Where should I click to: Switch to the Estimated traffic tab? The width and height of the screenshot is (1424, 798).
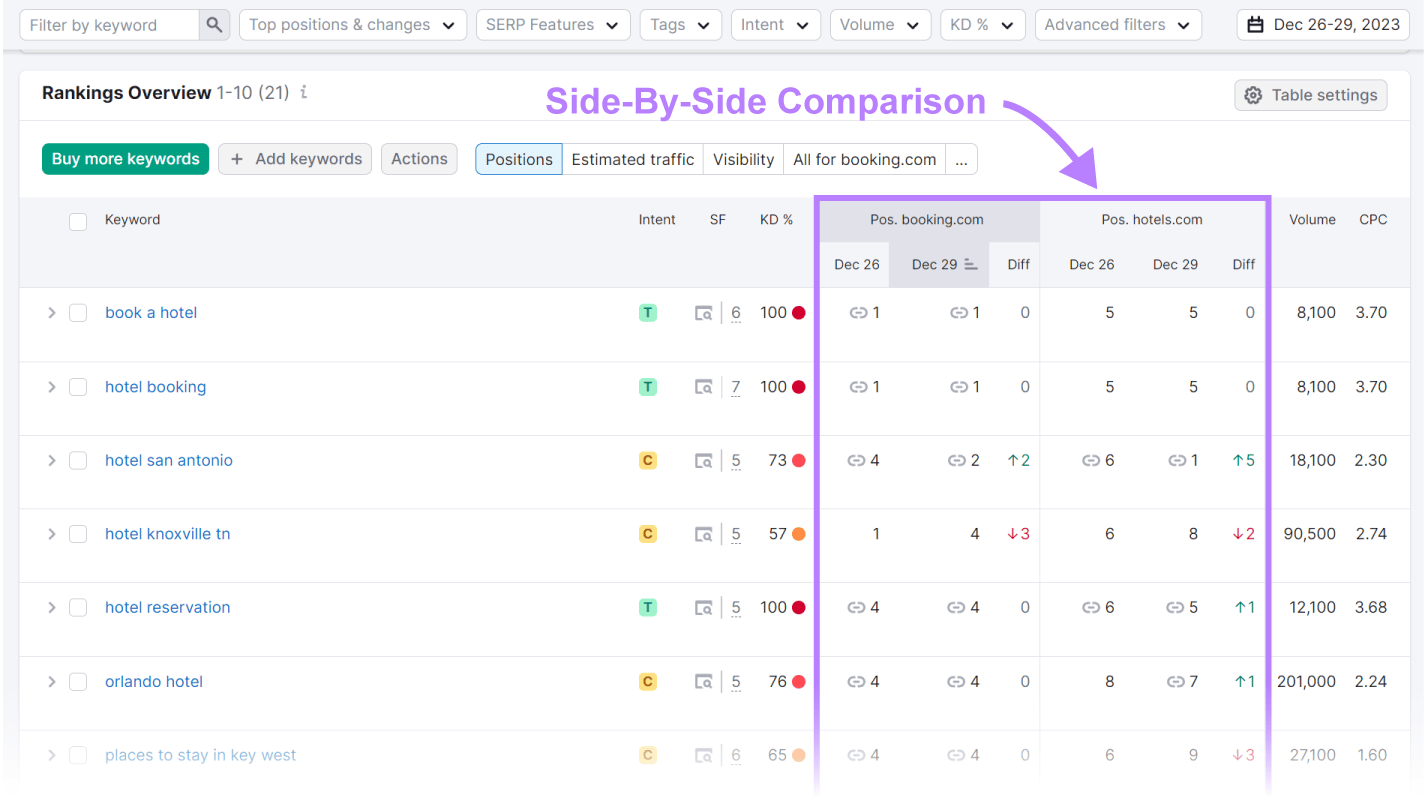(x=633, y=159)
